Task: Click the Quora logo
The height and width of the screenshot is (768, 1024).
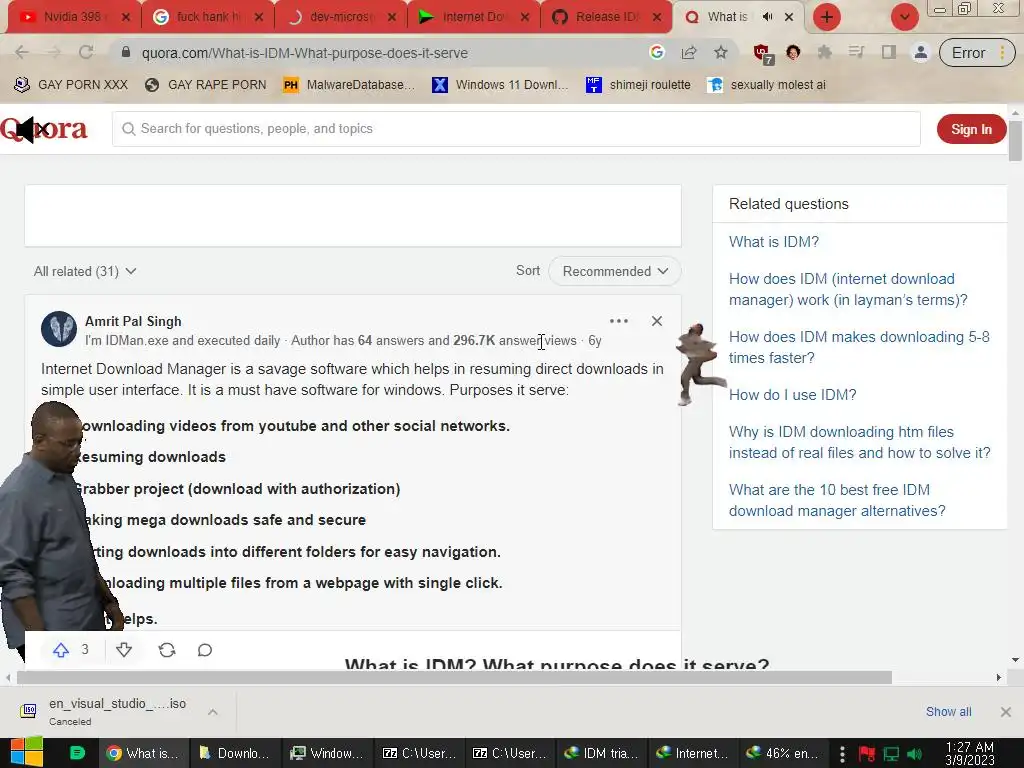Action: (44, 129)
